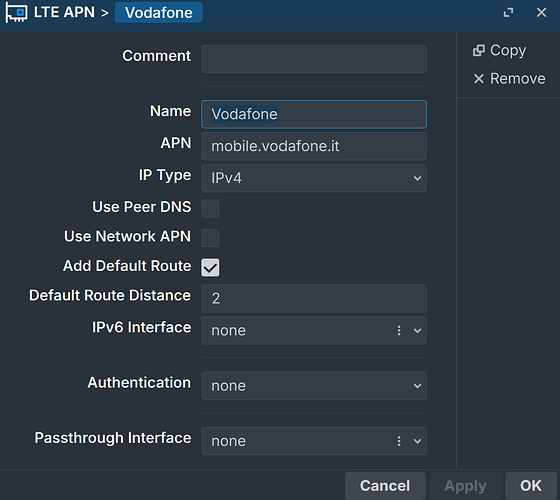The height and width of the screenshot is (500, 560).
Task: Click the Add Default Route label
Action: point(127,266)
